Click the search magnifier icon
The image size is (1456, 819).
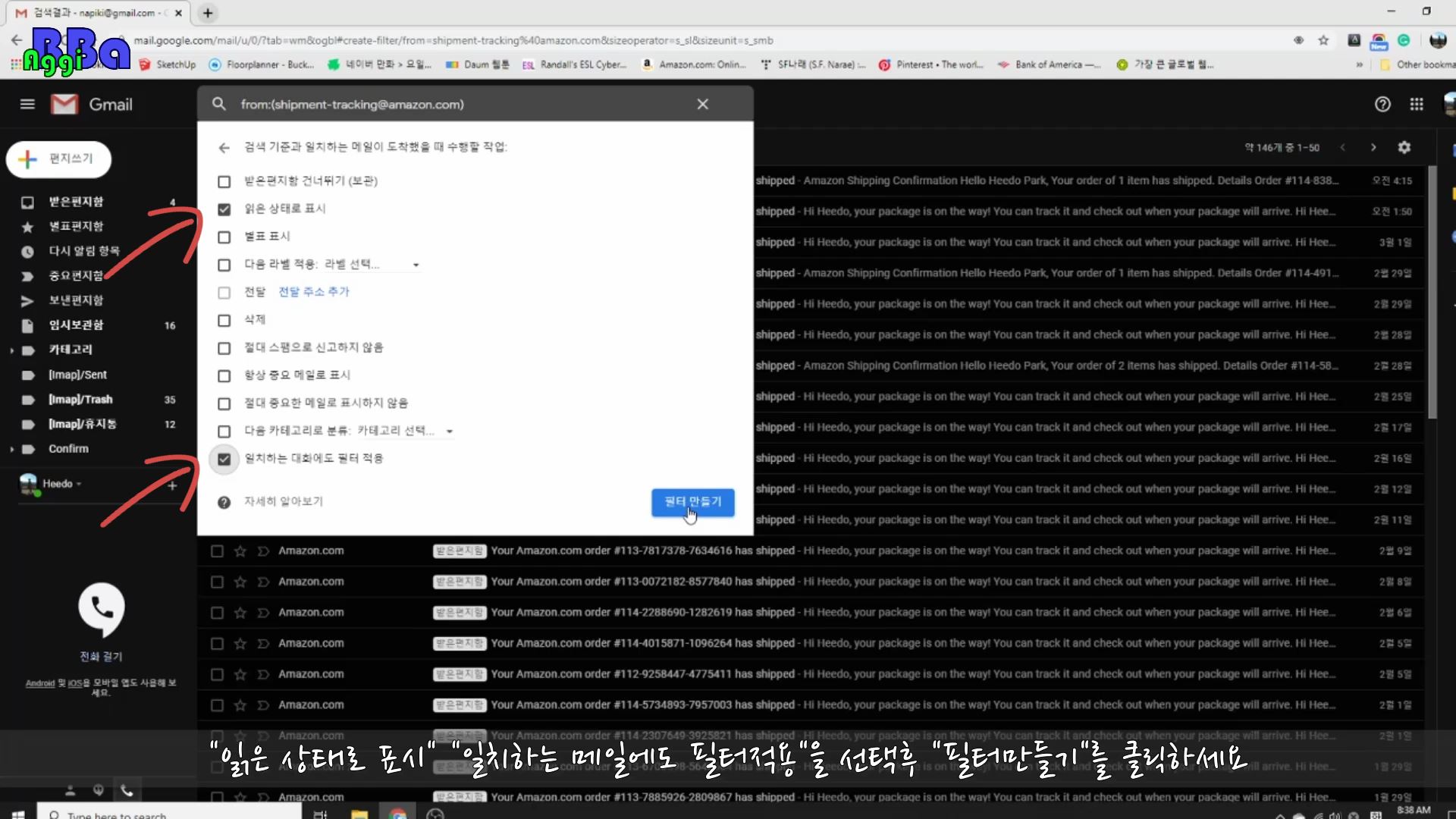(219, 104)
